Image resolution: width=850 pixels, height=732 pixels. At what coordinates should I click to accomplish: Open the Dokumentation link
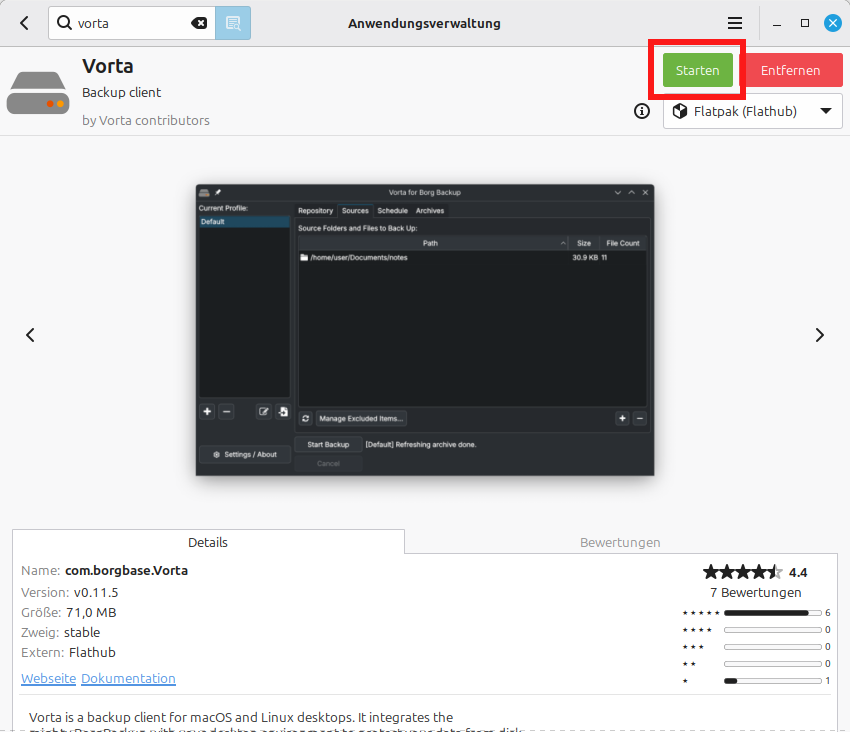(128, 678)
